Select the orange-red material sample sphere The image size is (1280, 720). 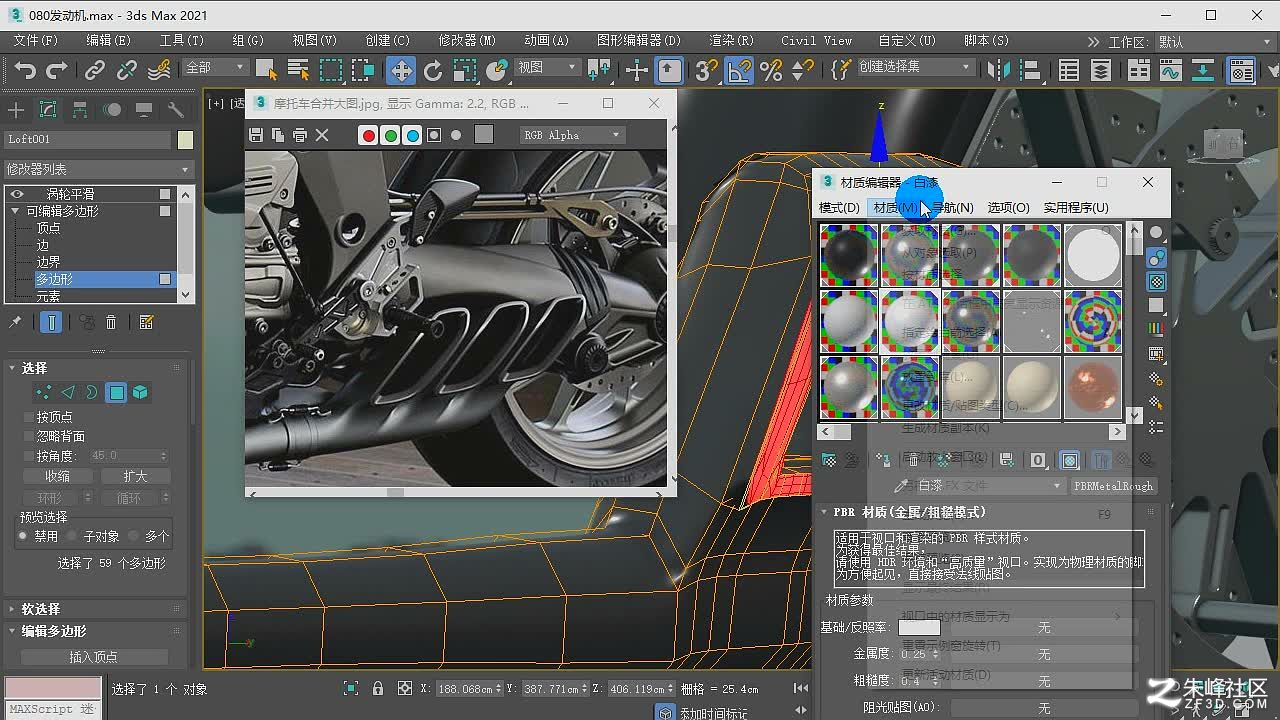pyautogui.click(x=1093, y=387)
